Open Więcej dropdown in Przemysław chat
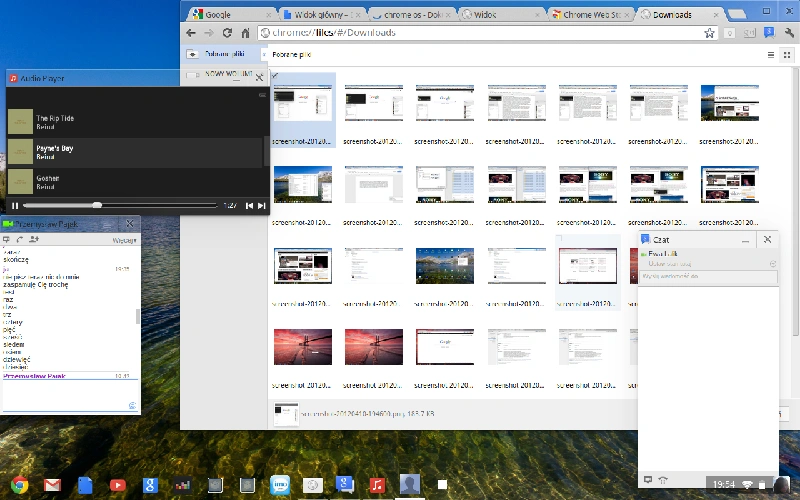The width and height of the screenshot is (800, 500). click(124, 240)
